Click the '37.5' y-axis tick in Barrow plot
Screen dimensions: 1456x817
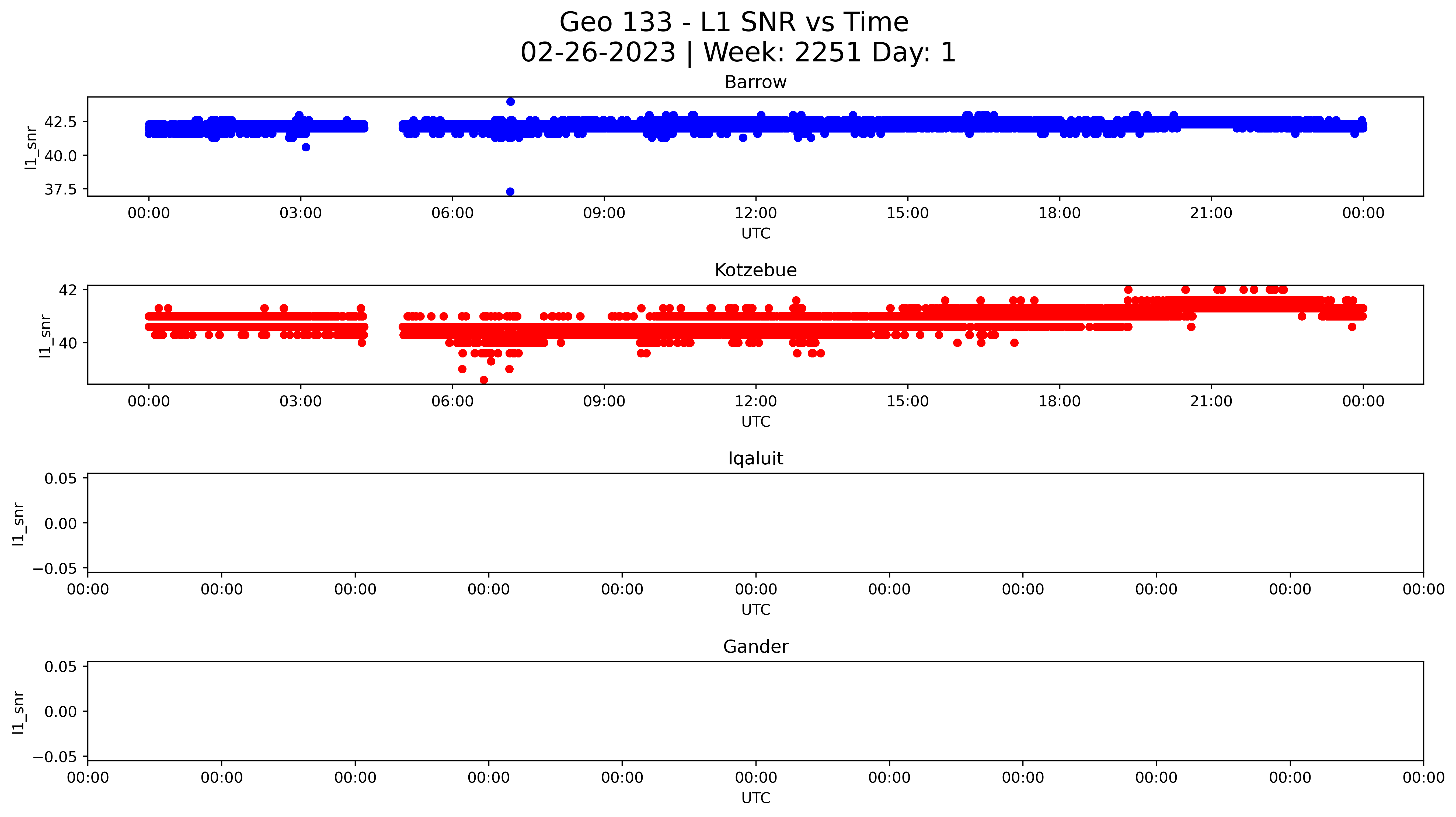click(61, 189)
